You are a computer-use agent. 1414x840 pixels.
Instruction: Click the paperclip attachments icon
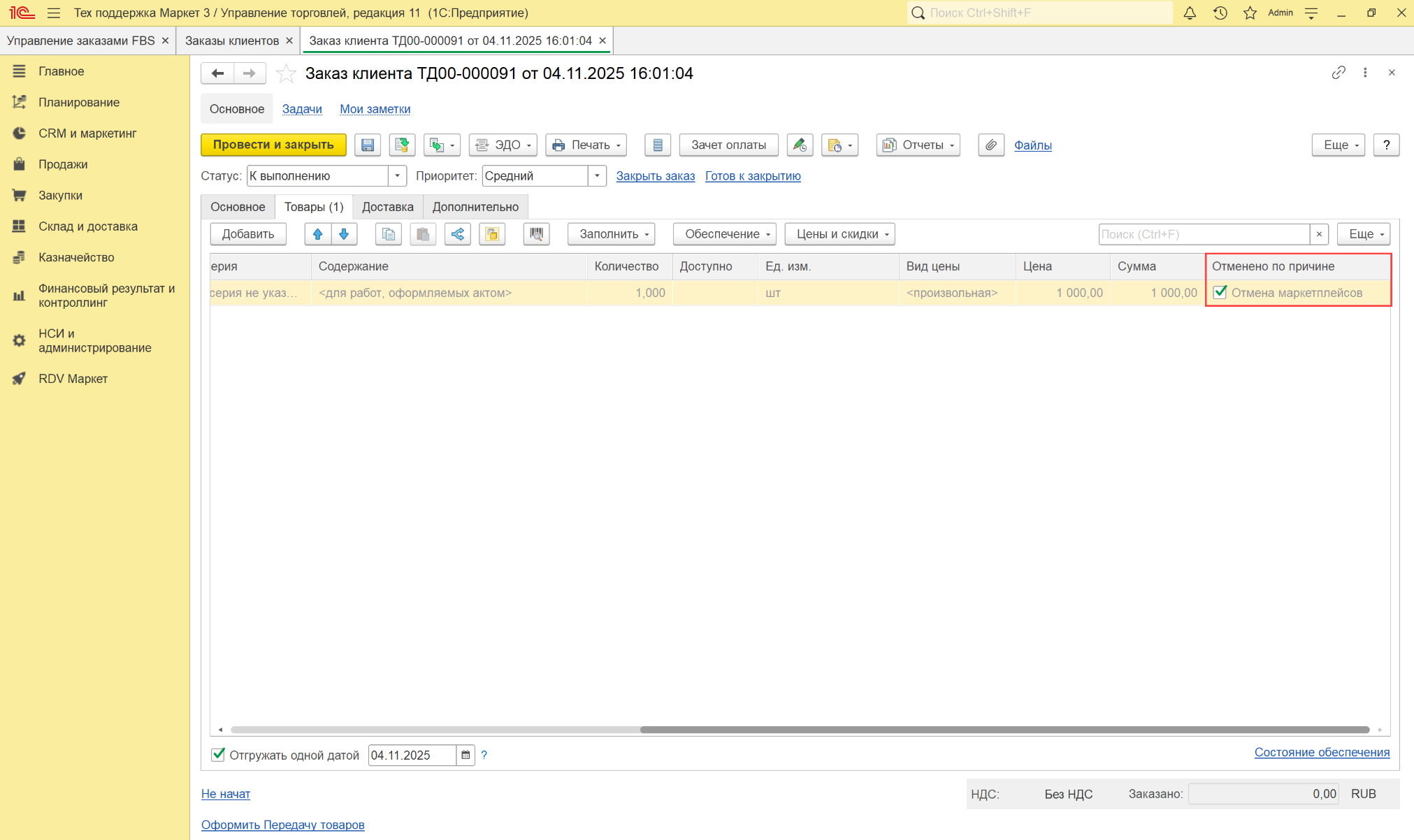click(x=990, y=145)
